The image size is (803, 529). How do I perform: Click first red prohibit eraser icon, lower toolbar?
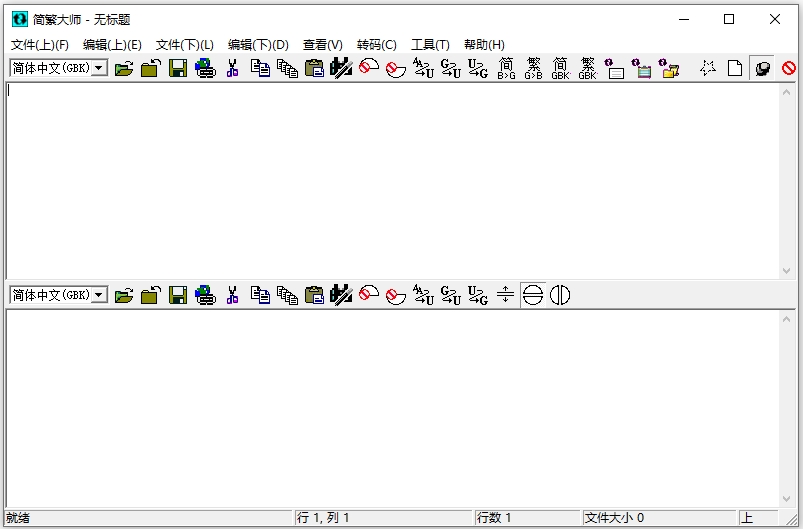click(x=369, y=295)
